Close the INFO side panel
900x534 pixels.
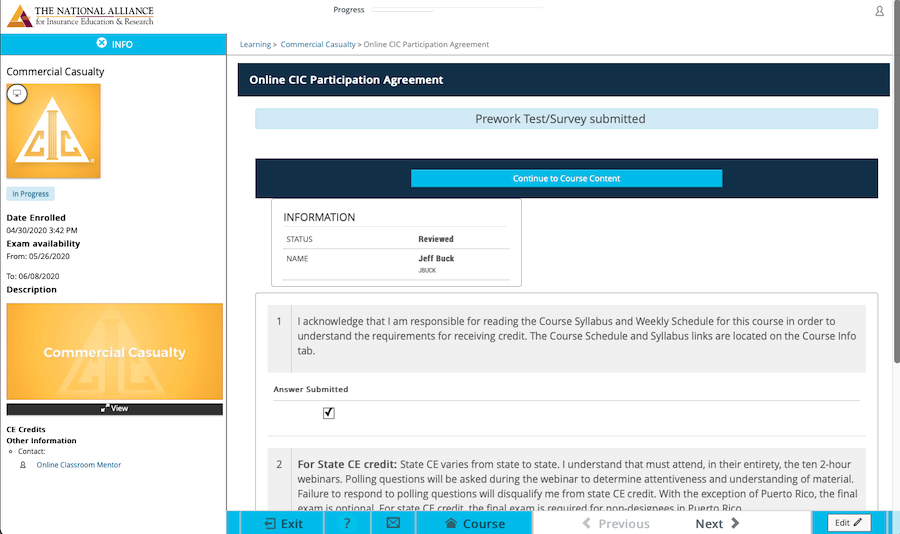pos(101,44)
